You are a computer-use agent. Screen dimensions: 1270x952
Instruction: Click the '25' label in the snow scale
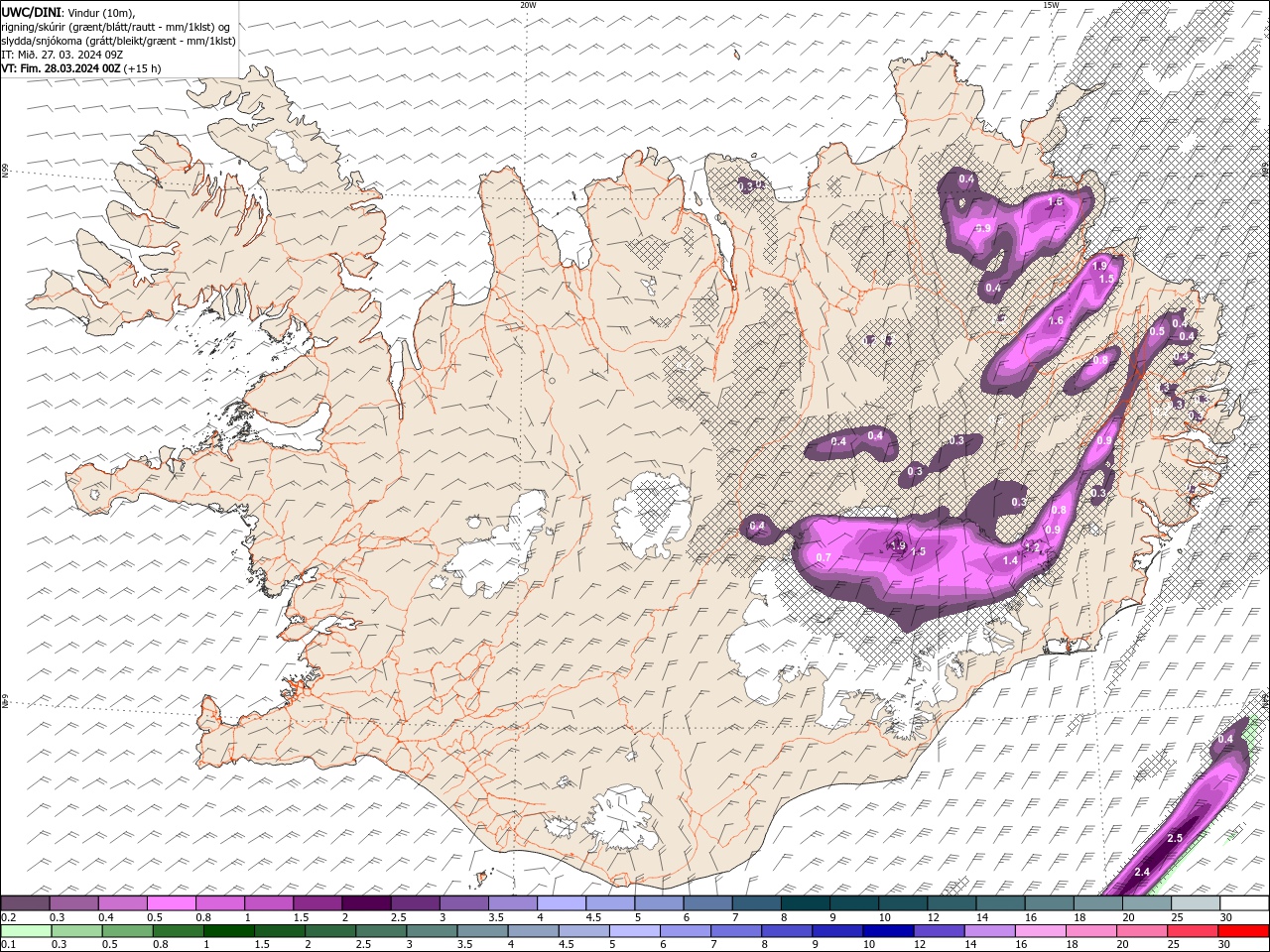tap(1178, 917)
